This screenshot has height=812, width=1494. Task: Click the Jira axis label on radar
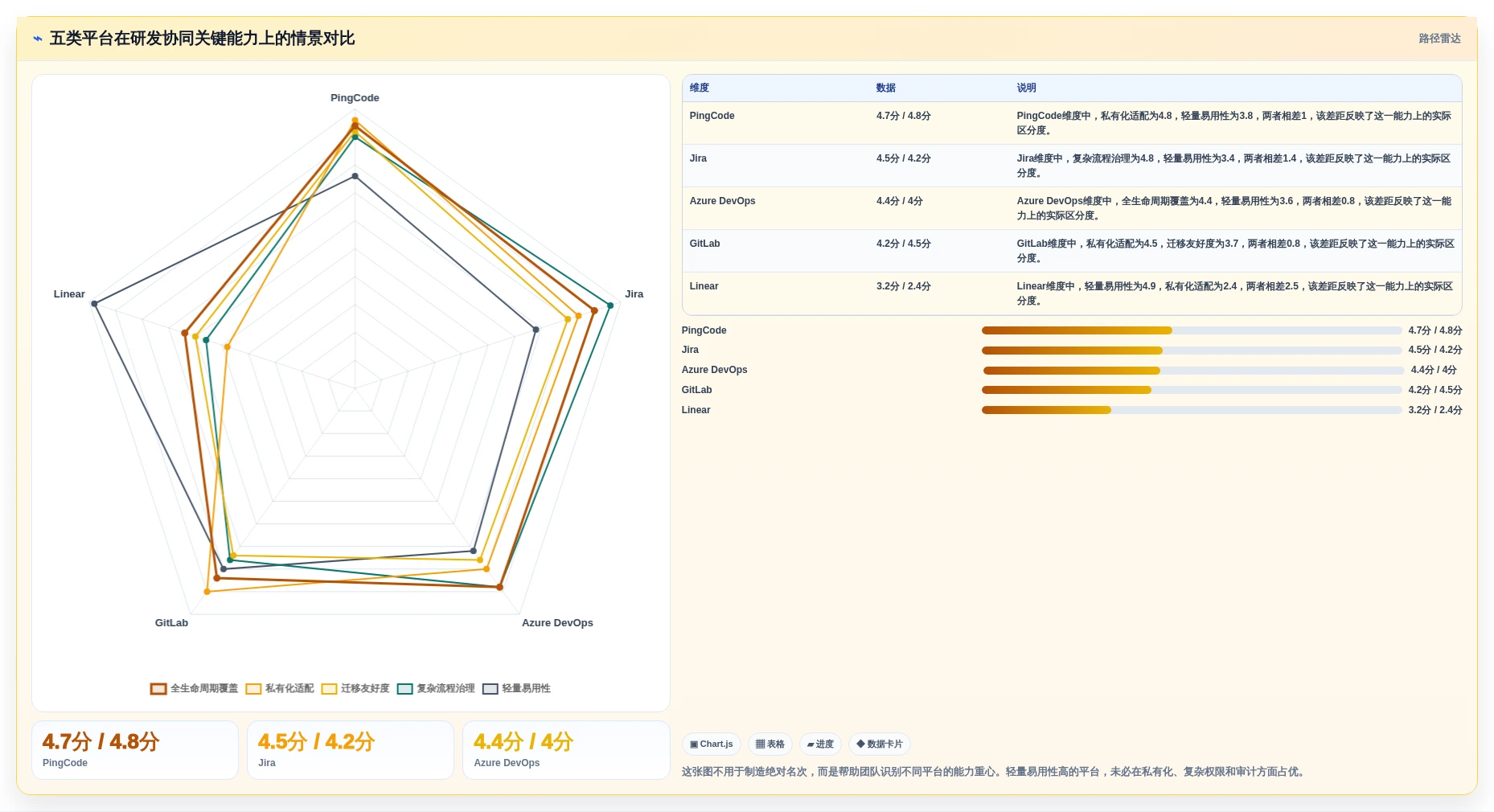click(x=634, y=294)
